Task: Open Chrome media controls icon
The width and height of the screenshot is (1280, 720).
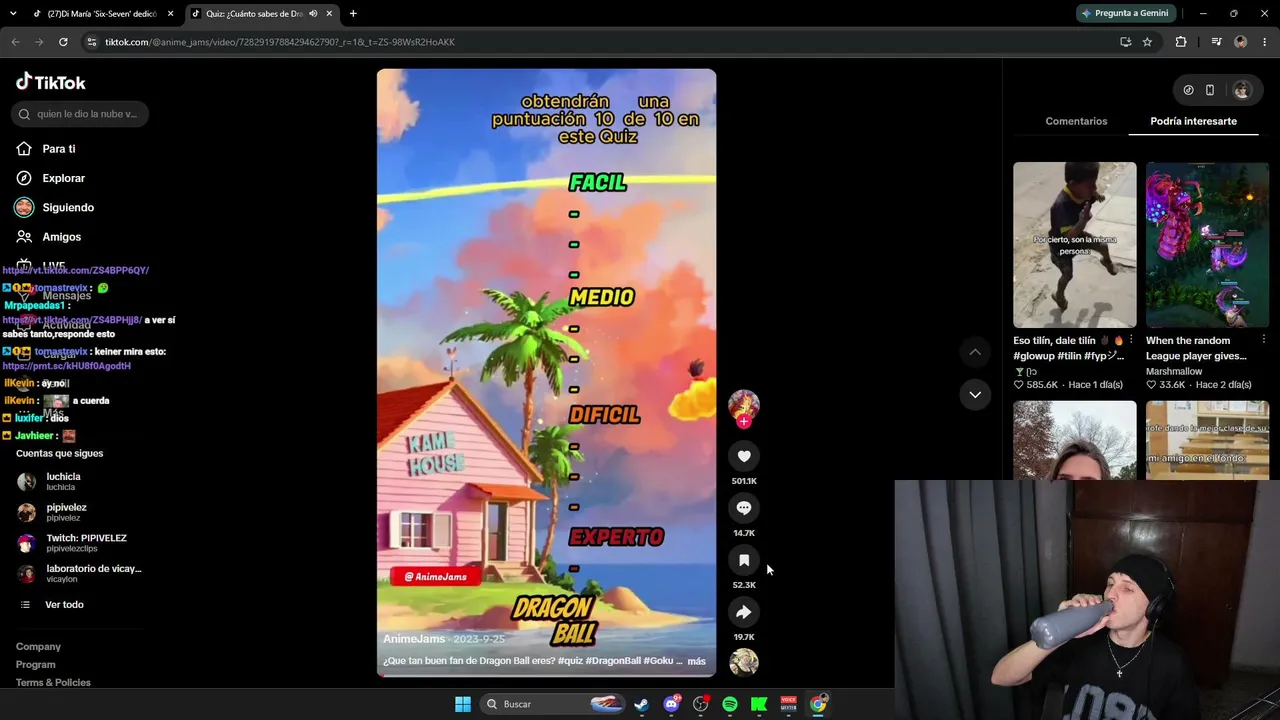Action: pos(1216,42)
